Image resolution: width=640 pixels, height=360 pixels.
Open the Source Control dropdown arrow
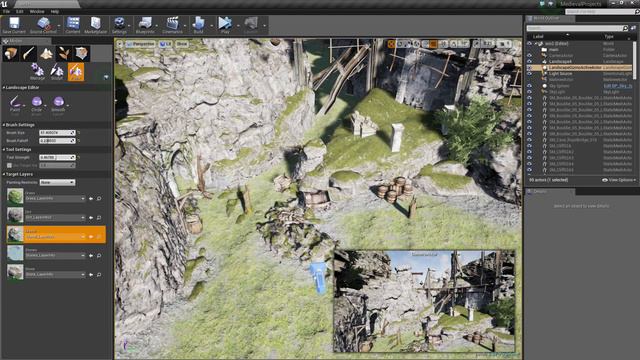(x=60, y=26)
